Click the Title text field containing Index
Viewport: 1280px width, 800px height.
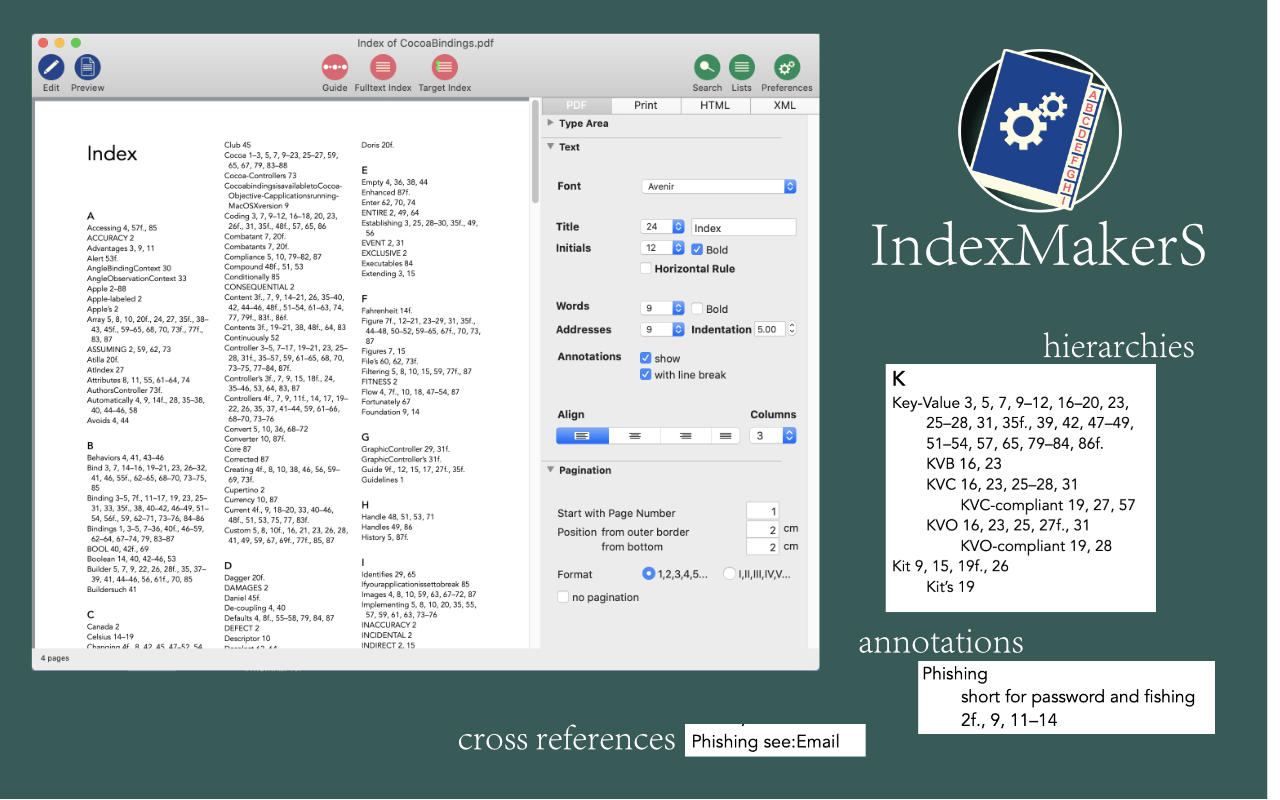tap(744, 228)
